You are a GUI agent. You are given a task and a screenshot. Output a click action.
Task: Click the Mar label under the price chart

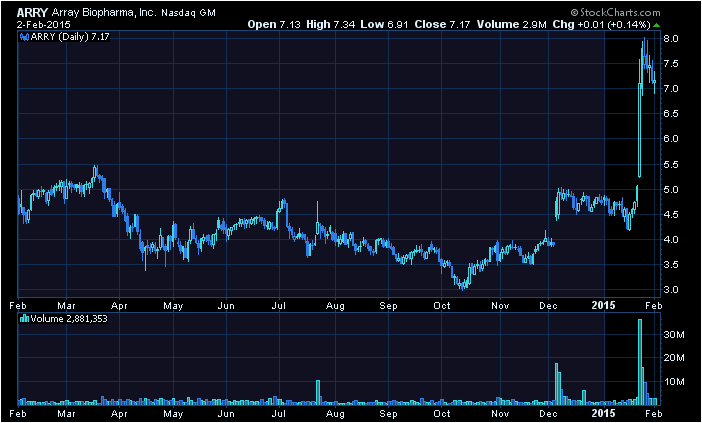pos(66,306)
